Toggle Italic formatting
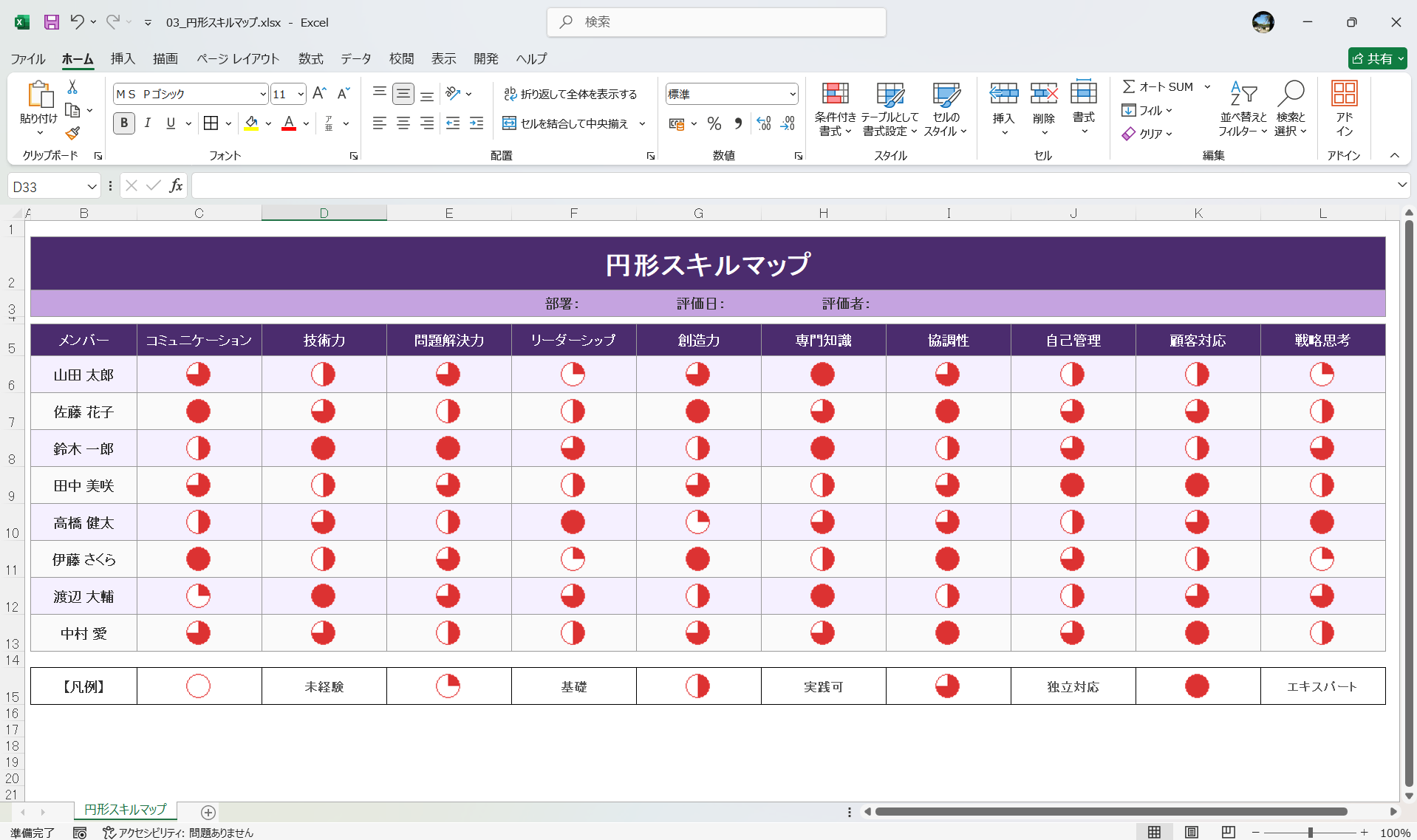1417x840 pixels. (x=147, y=123)
